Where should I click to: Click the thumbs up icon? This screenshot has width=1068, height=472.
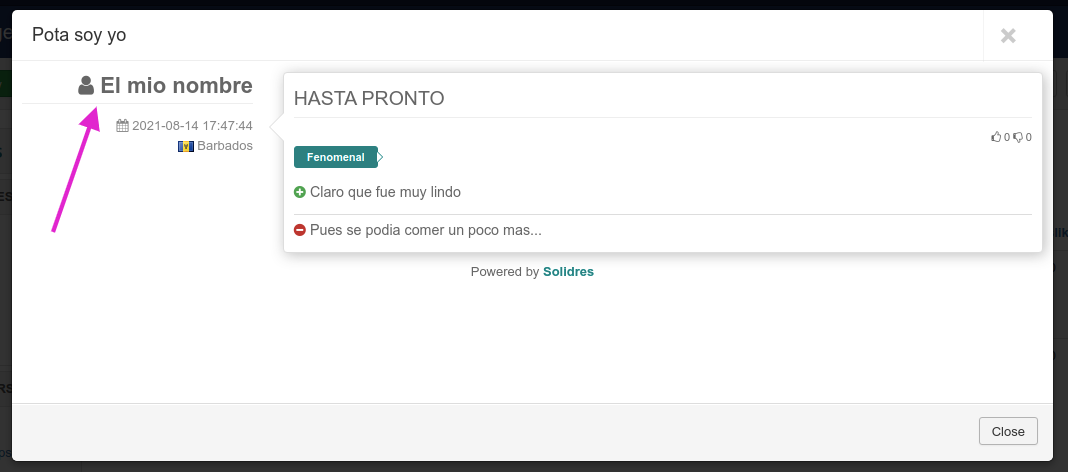click(996, 137)
